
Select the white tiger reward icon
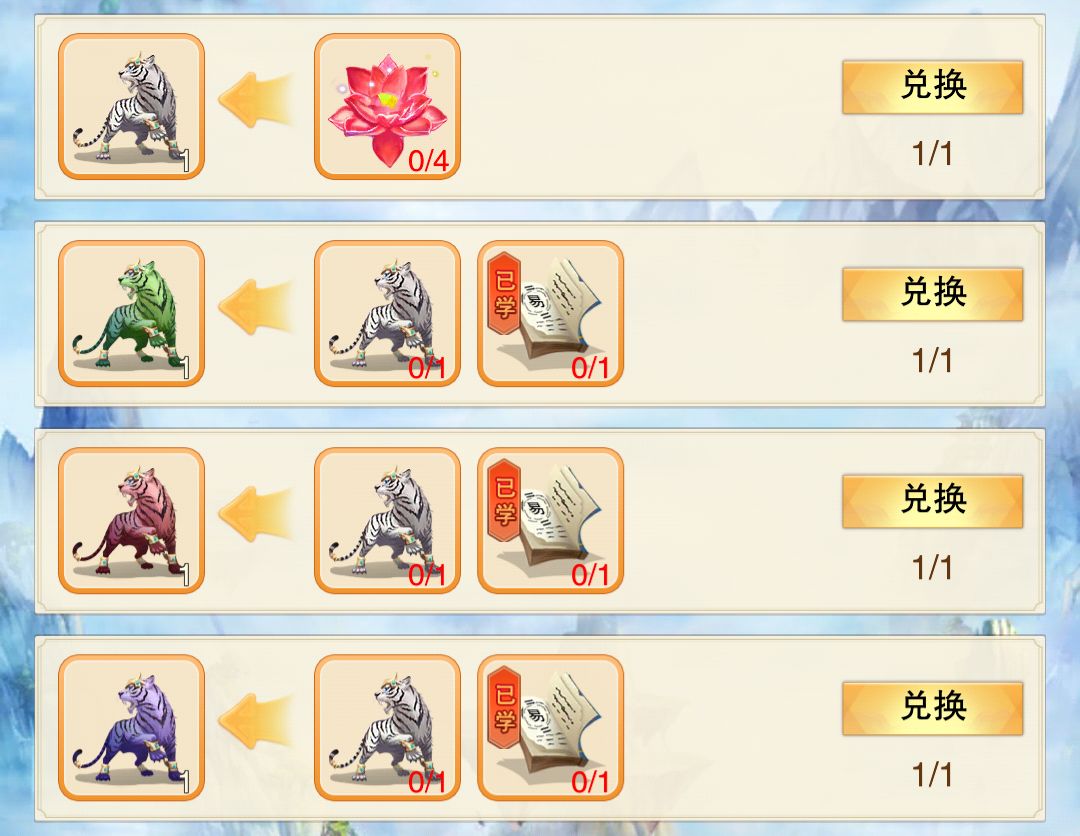(131, 106)
